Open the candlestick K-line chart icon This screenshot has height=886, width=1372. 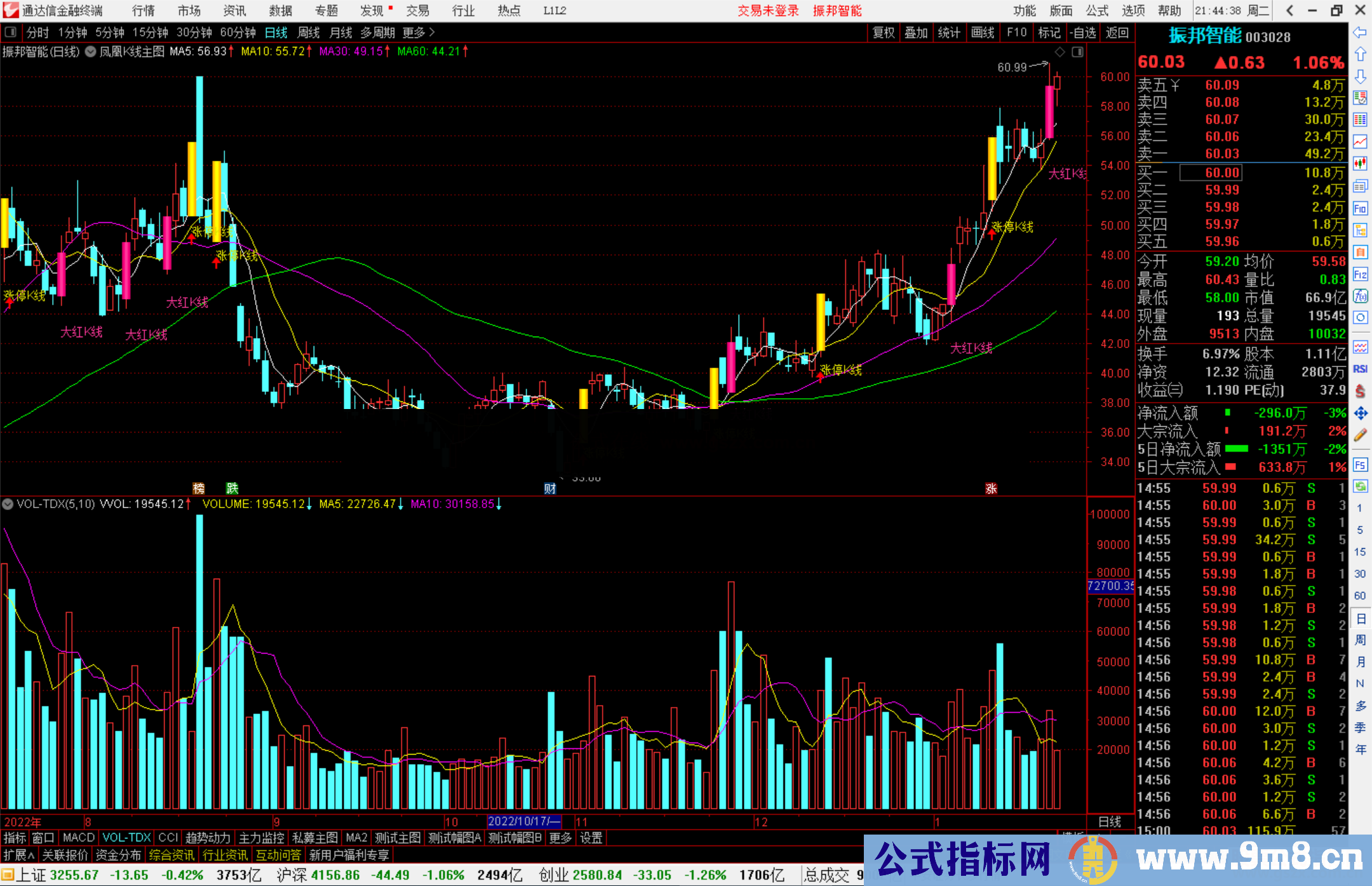pyautogui.click(x=1360, y=164)
